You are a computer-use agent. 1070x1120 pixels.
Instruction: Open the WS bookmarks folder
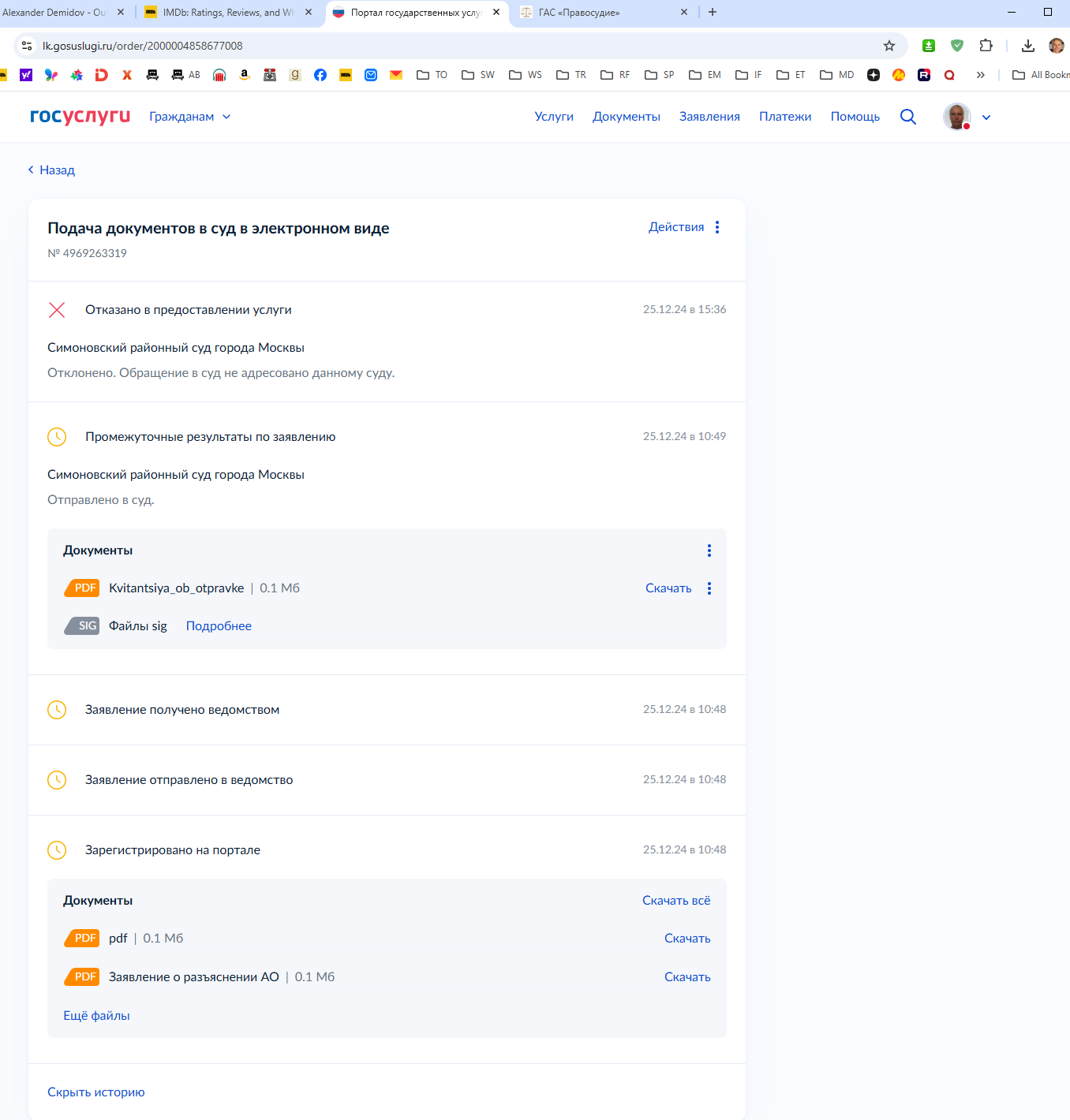(526, 75)
